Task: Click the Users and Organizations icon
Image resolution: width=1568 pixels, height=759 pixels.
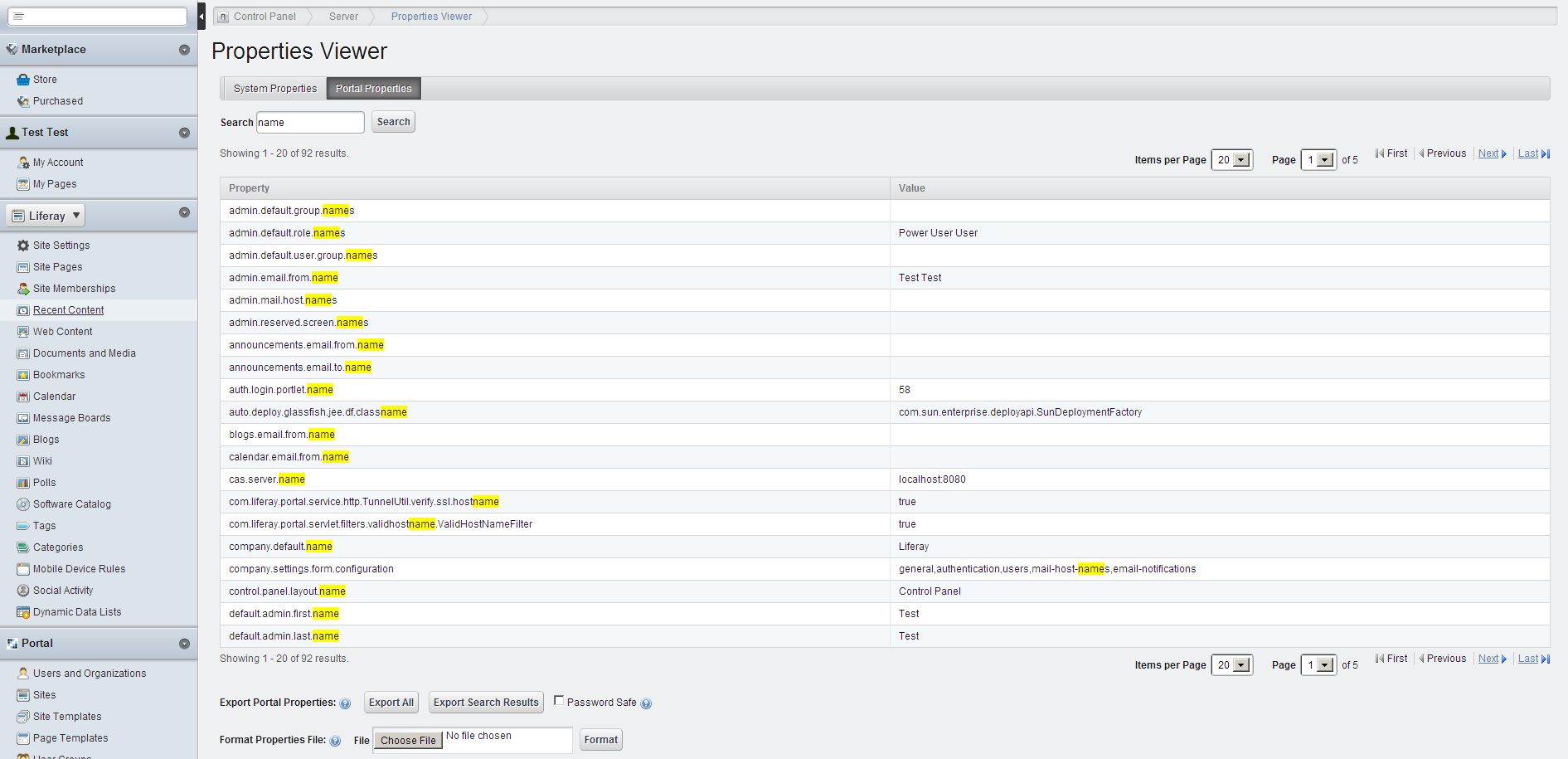Action: coord(23,674)
